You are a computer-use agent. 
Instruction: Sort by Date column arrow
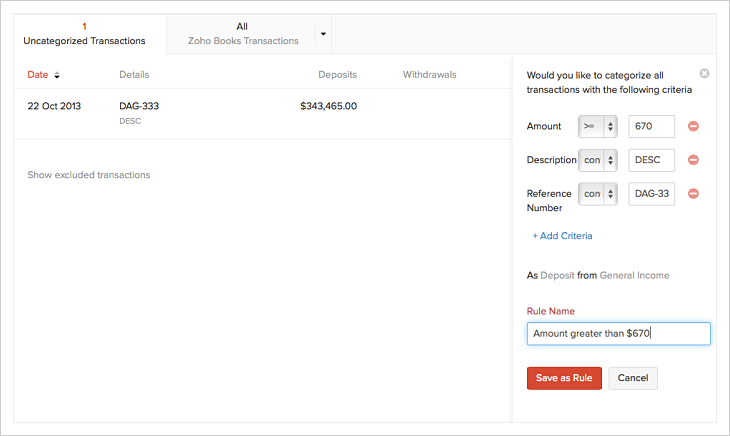57,75
